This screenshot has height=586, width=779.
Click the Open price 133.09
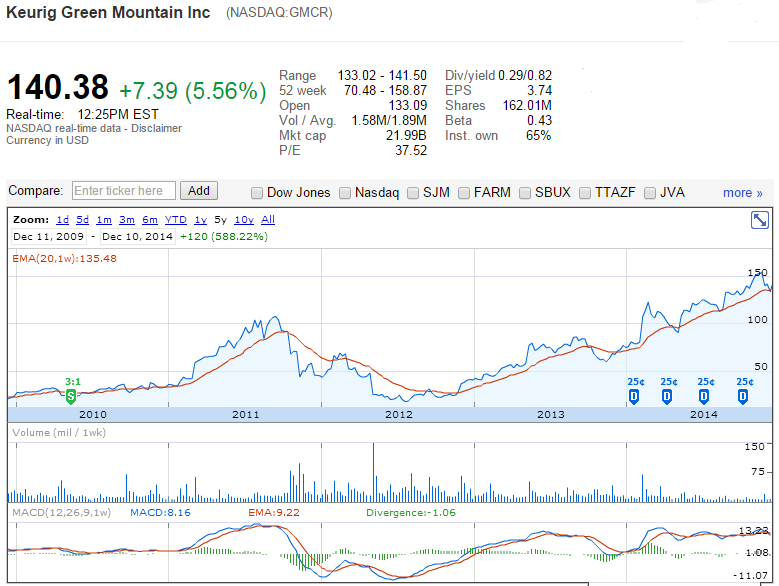click(408, 106)
